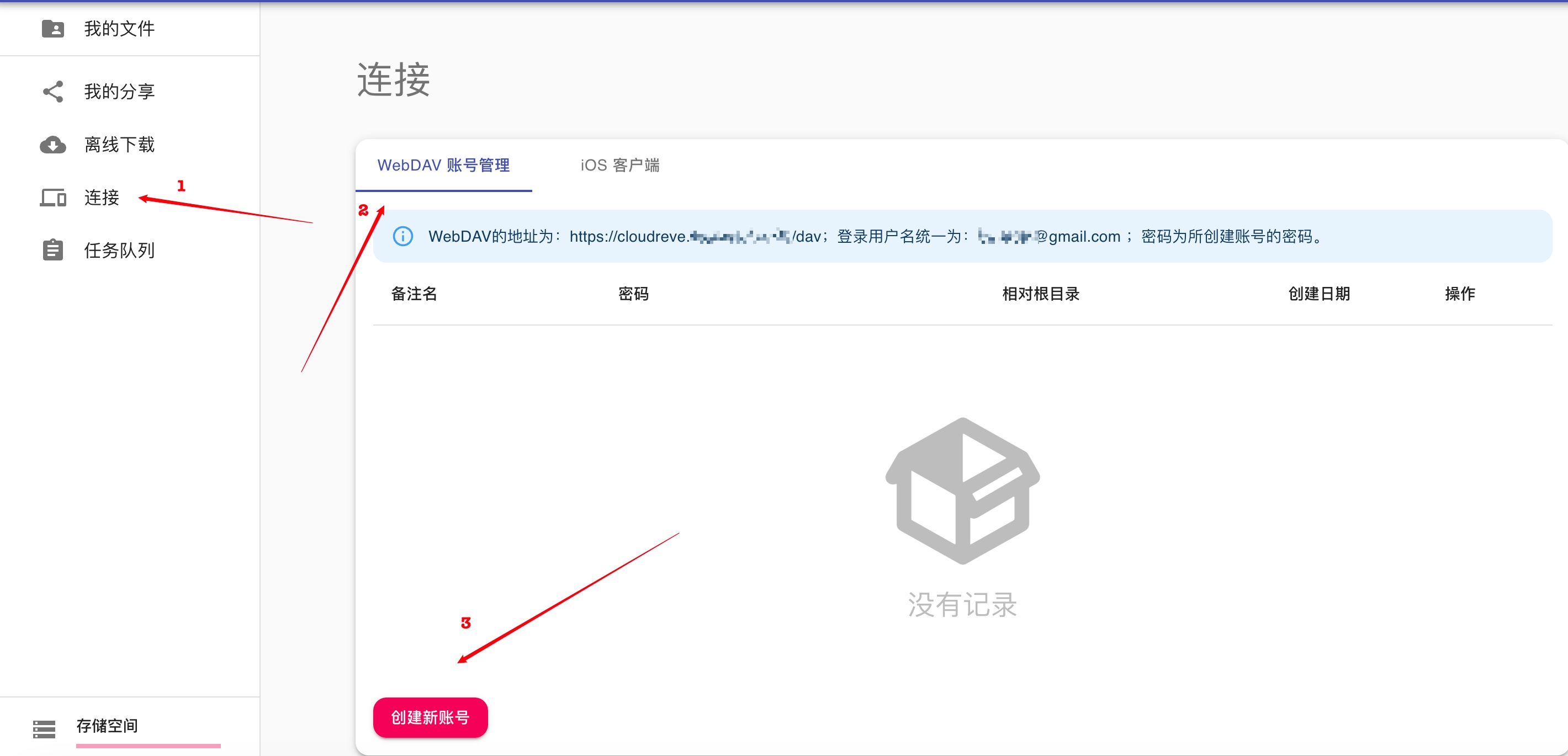Click the gmail.com username text
Image resolution: width=1568 pixels, height=756 pixels.
(1050, 236)
